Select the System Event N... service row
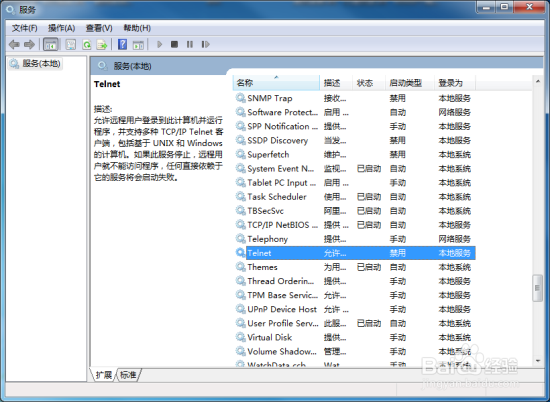550x402 pixels. point(354,168)
